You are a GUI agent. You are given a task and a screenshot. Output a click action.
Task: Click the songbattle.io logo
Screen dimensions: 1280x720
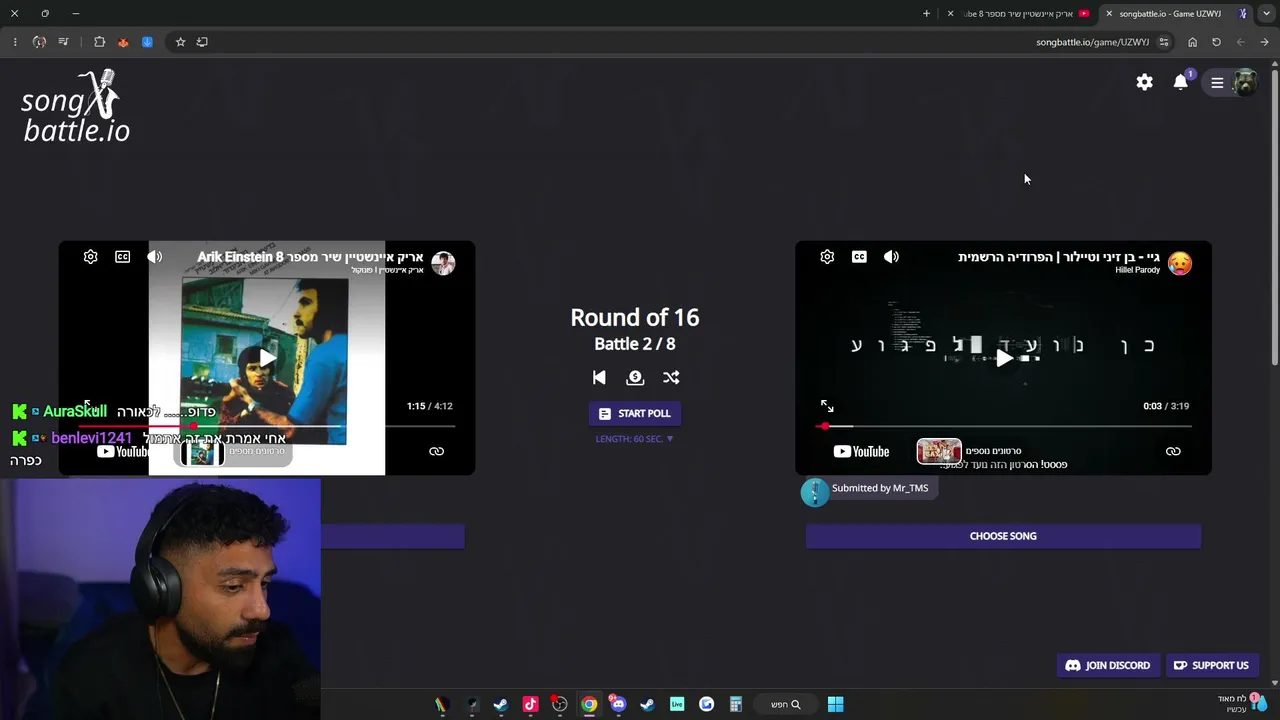coord(76,106)
